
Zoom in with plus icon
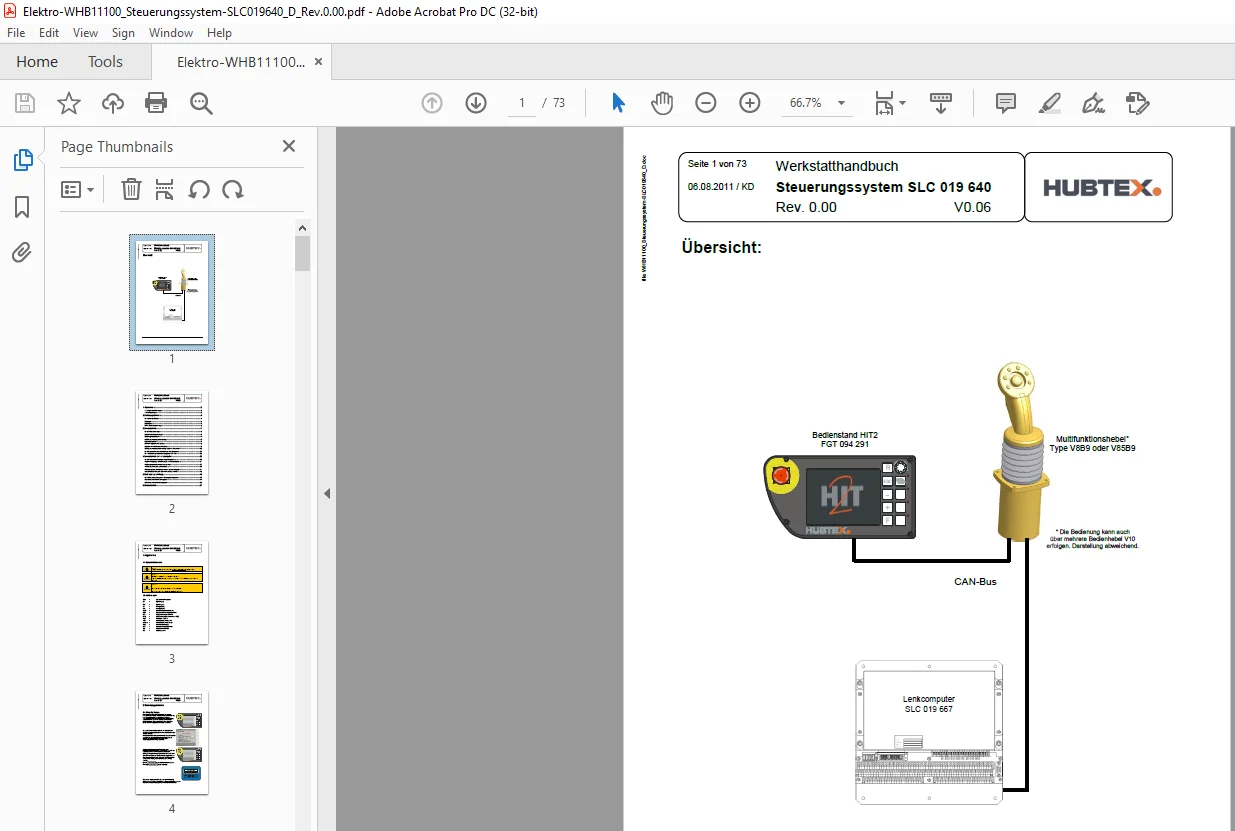[750, 103]
